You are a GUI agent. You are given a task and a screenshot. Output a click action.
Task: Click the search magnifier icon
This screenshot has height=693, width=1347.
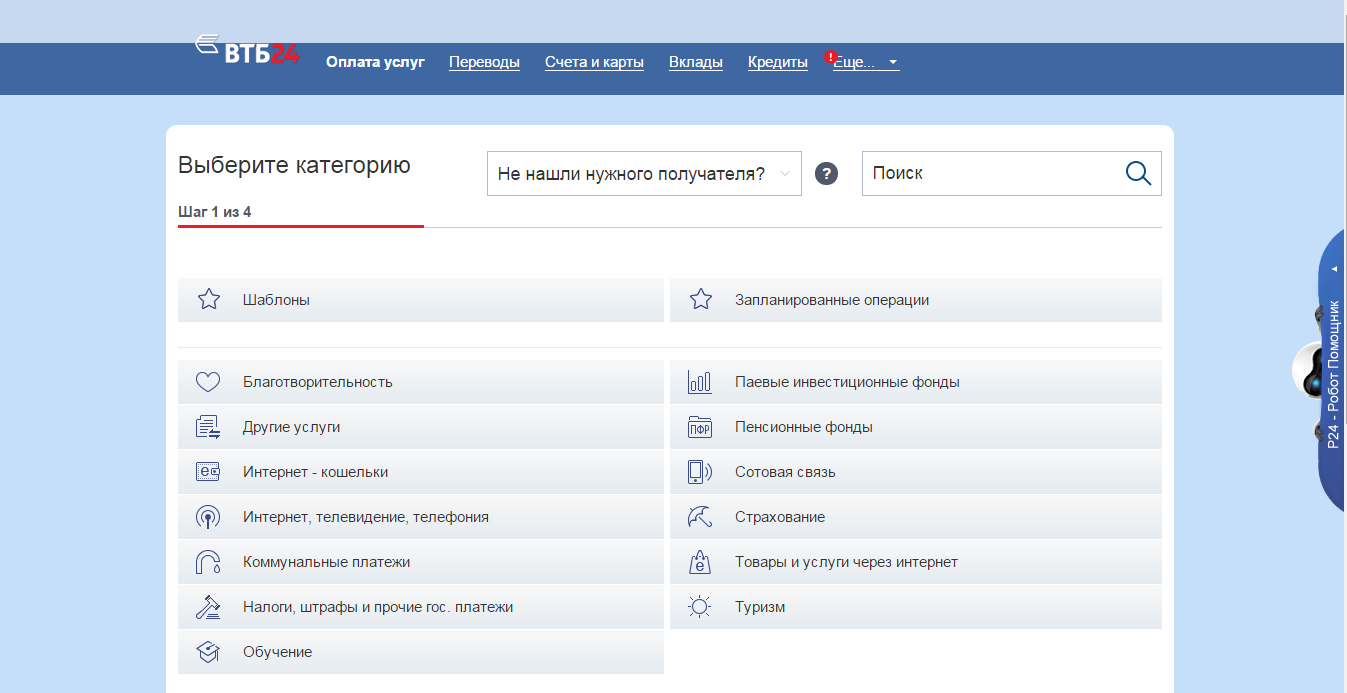pos(1138,173)
